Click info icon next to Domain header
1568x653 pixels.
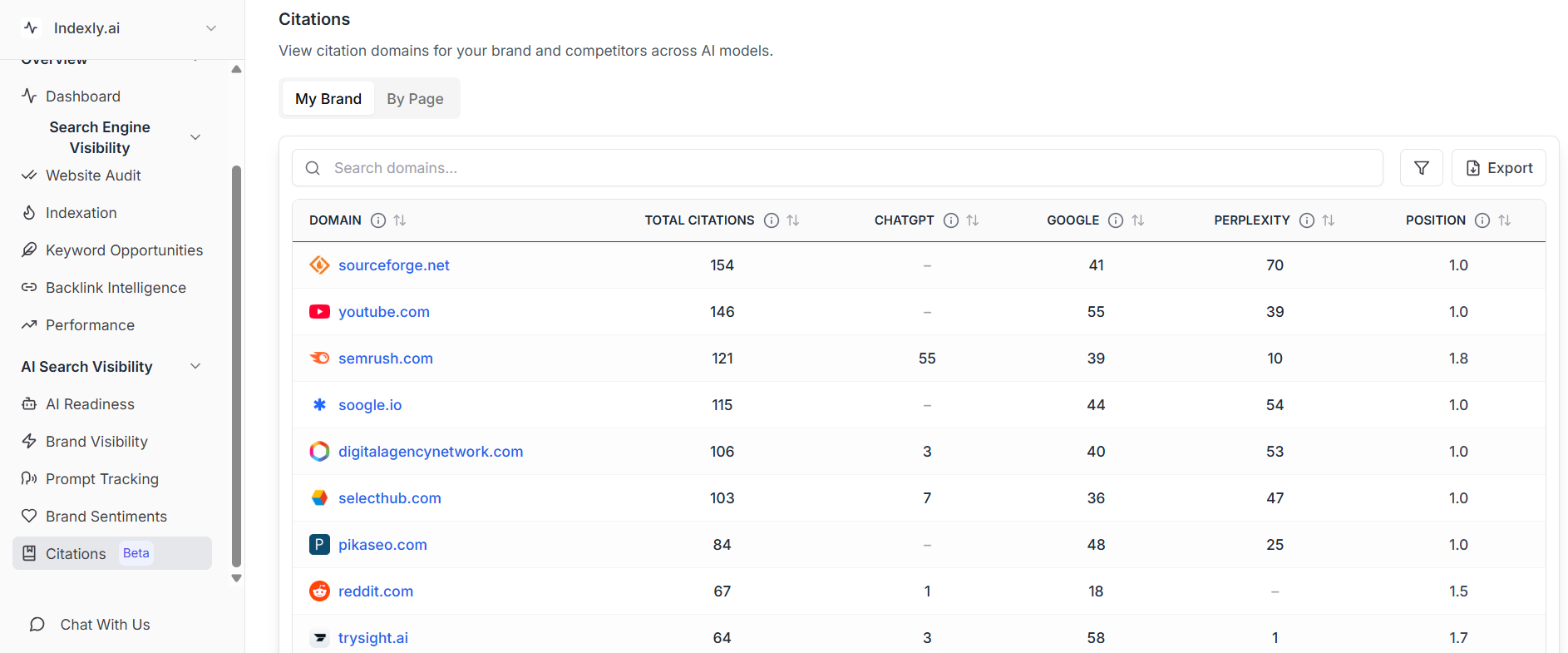[x=378, y=220]
